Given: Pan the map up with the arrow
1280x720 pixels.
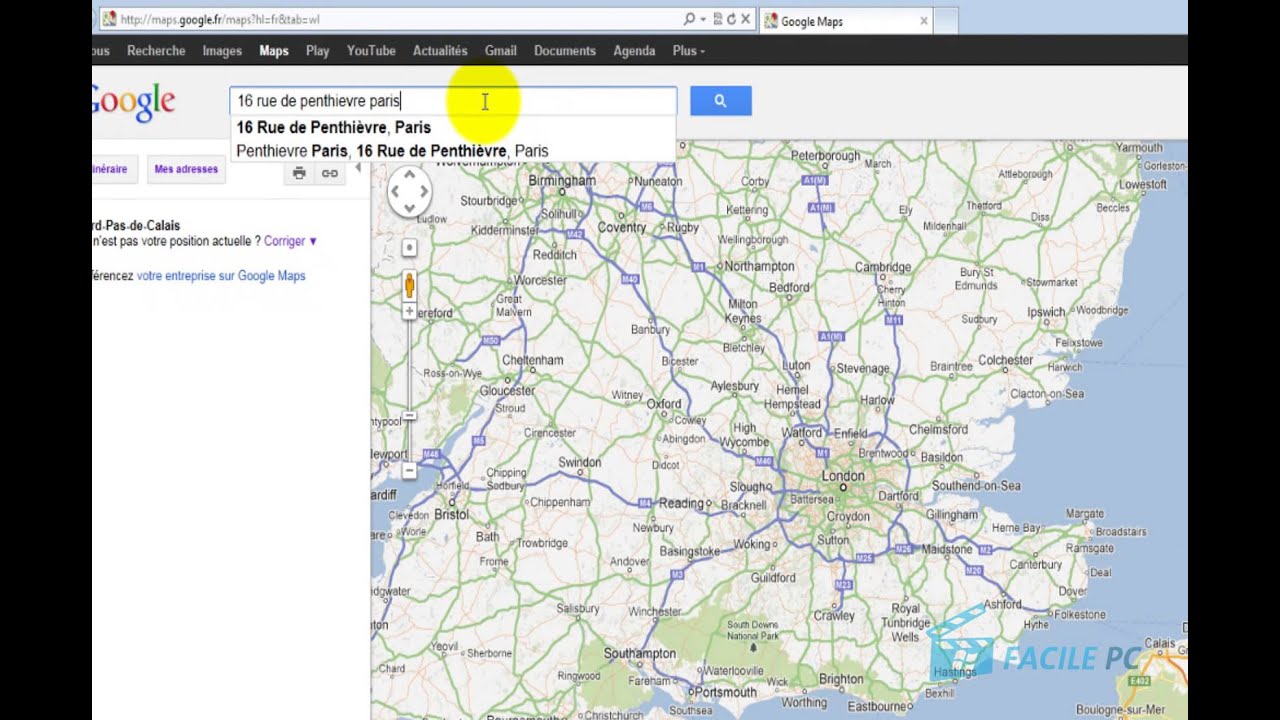Looking at the screenshot, I should [x=408, y=174].
